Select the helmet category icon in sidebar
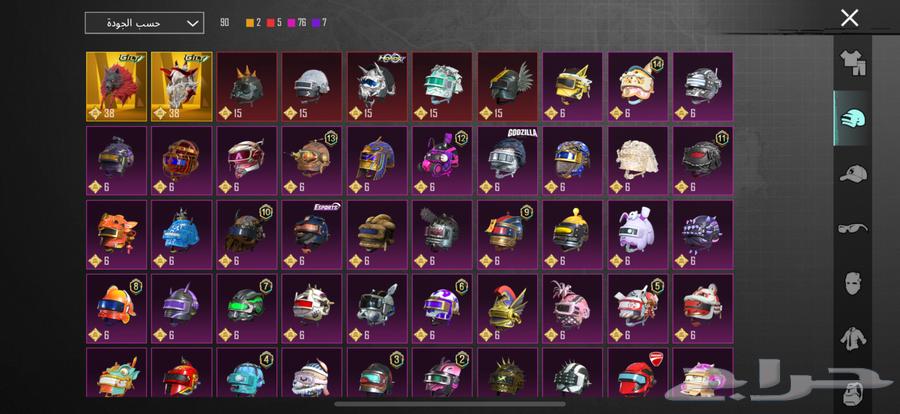 coord(853,118)
